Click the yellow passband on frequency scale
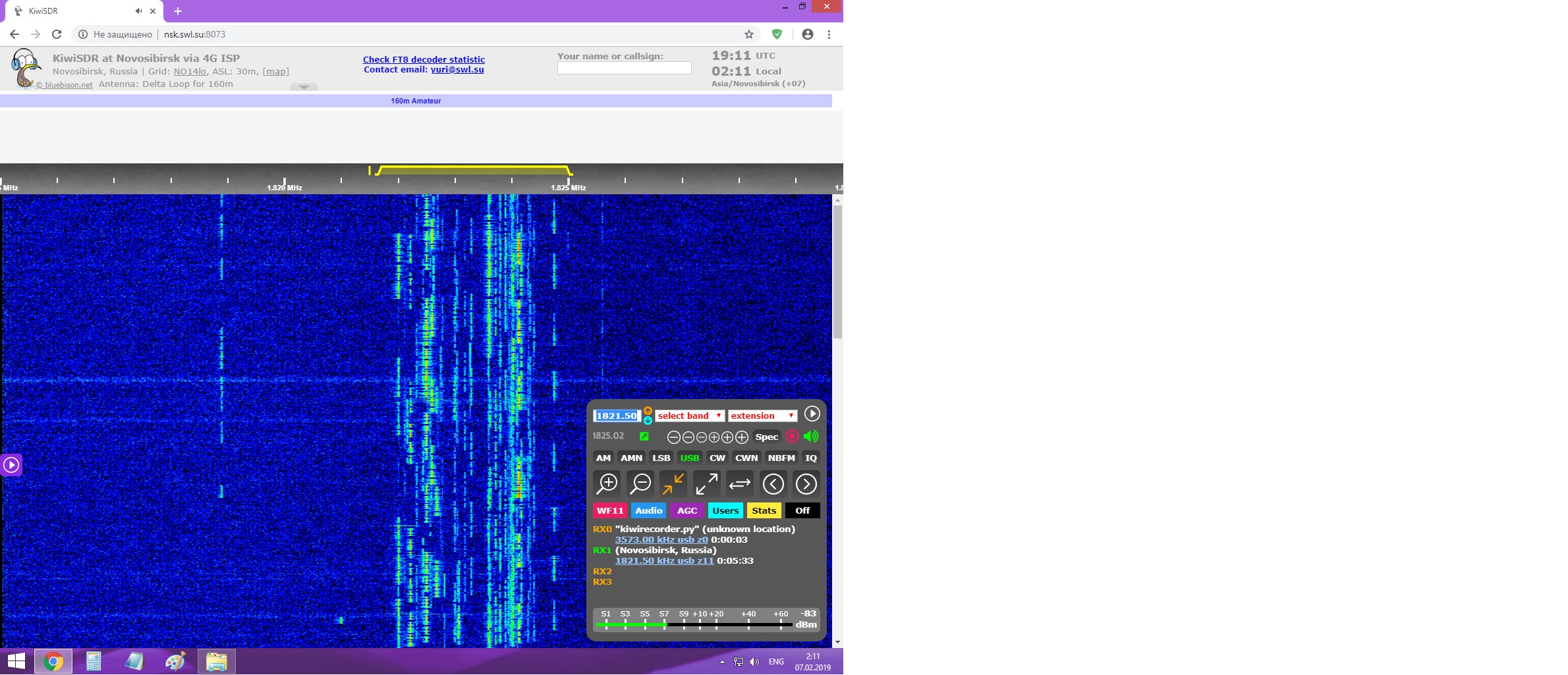This screenshot has width=1568, height=675. tap(472, 169)
